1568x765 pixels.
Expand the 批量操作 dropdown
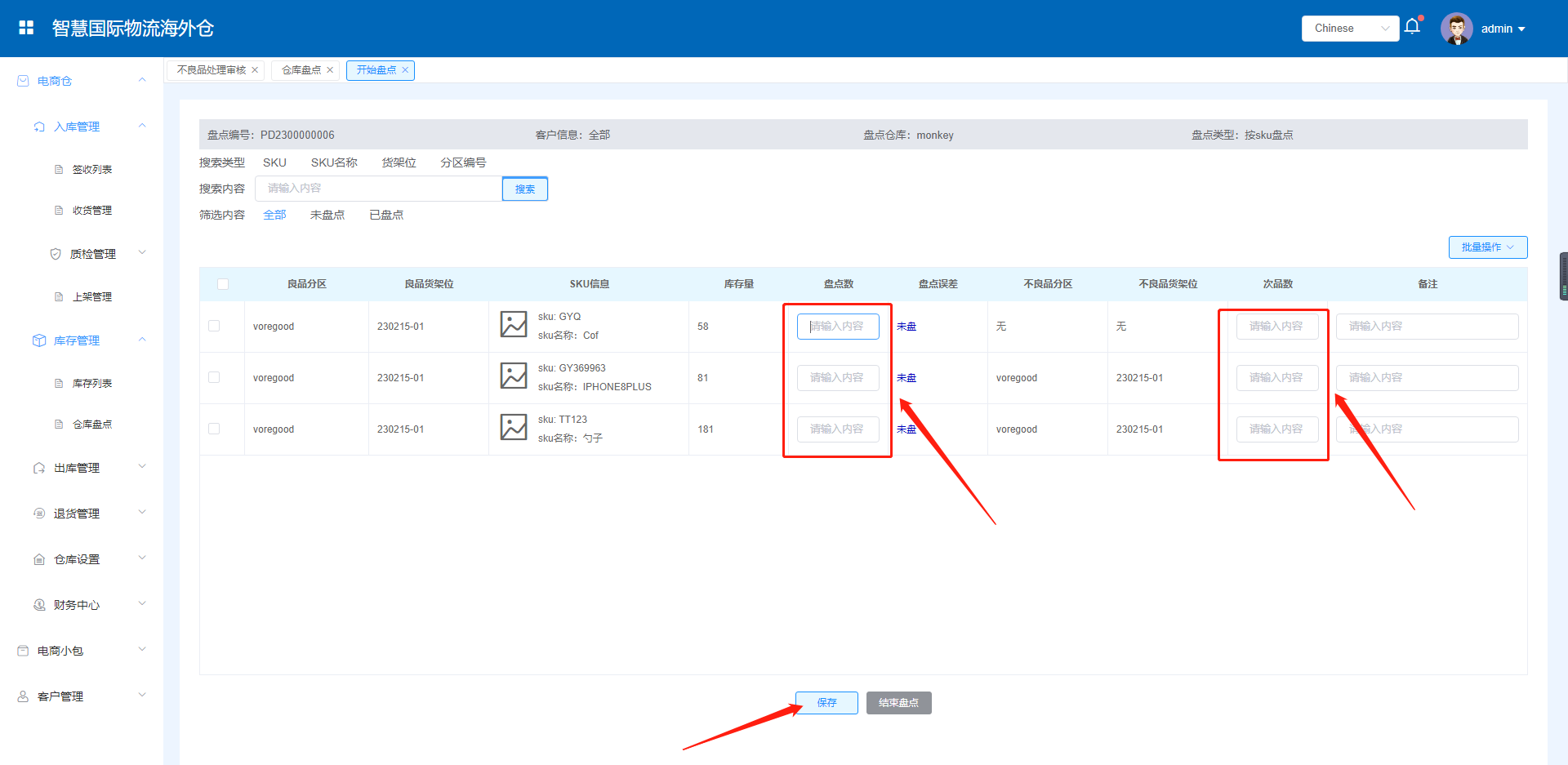[1487, 247]
